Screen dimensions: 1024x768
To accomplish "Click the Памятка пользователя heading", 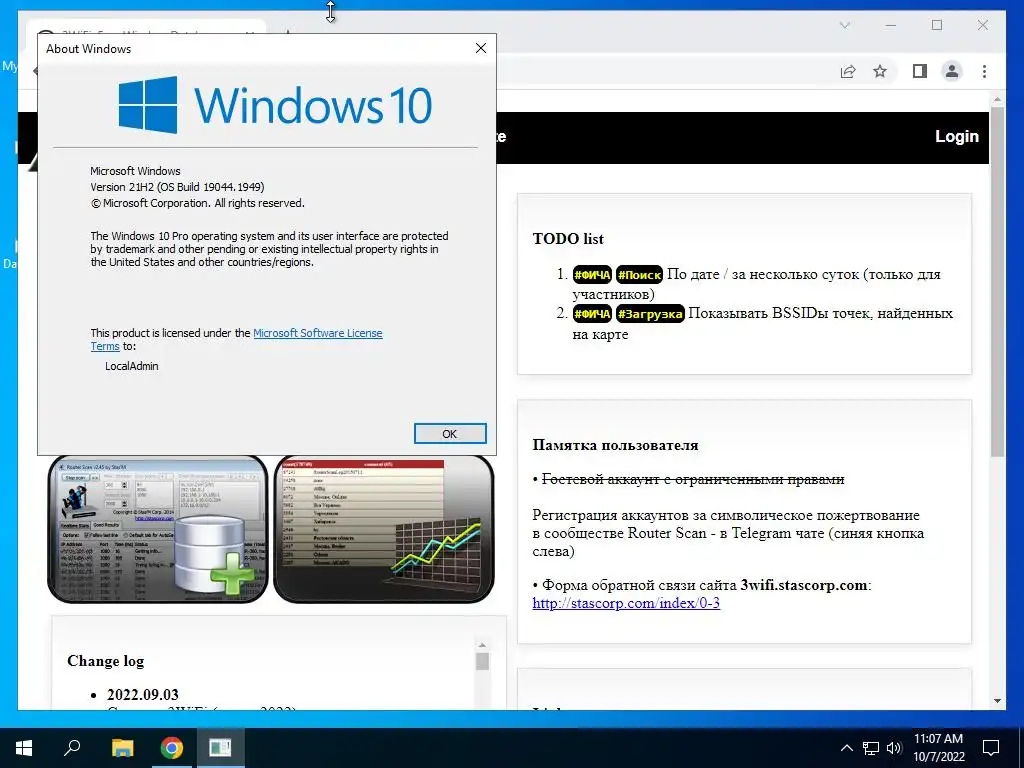I will pos(615,445).
